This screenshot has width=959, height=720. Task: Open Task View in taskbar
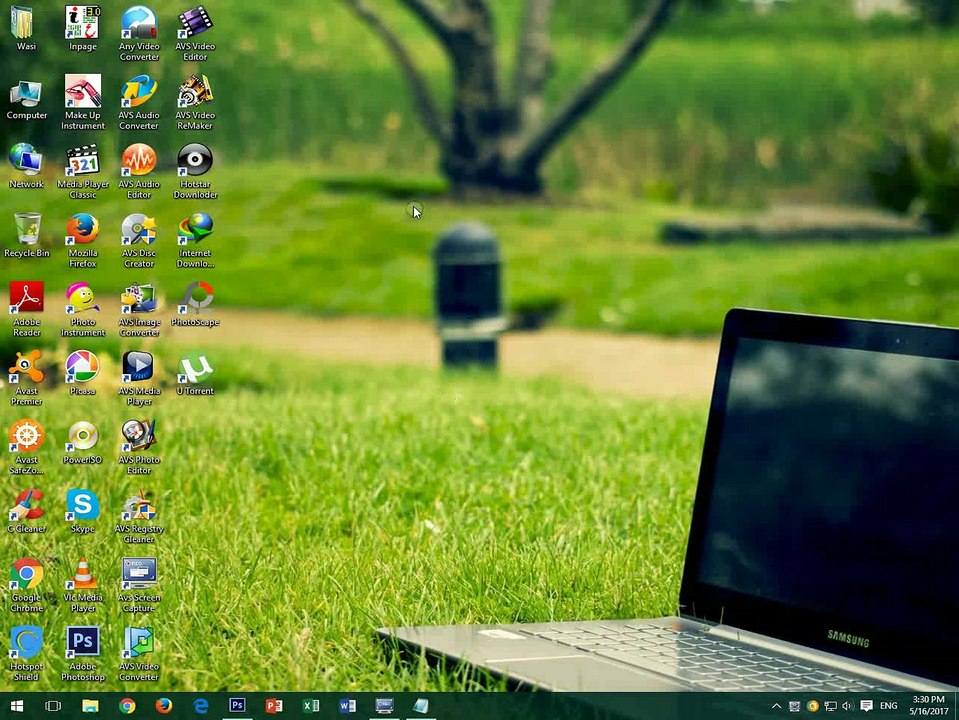53,706
